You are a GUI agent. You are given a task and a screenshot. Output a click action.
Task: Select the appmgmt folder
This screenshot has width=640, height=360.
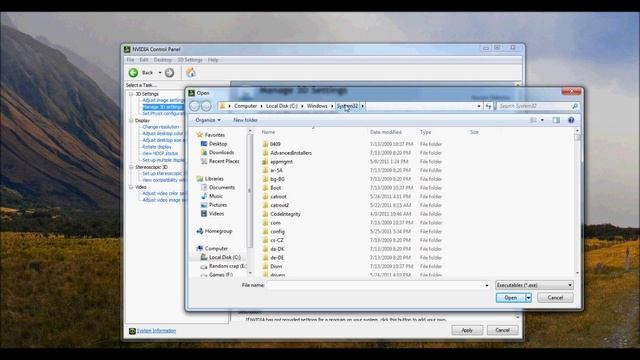coord(281,162)
